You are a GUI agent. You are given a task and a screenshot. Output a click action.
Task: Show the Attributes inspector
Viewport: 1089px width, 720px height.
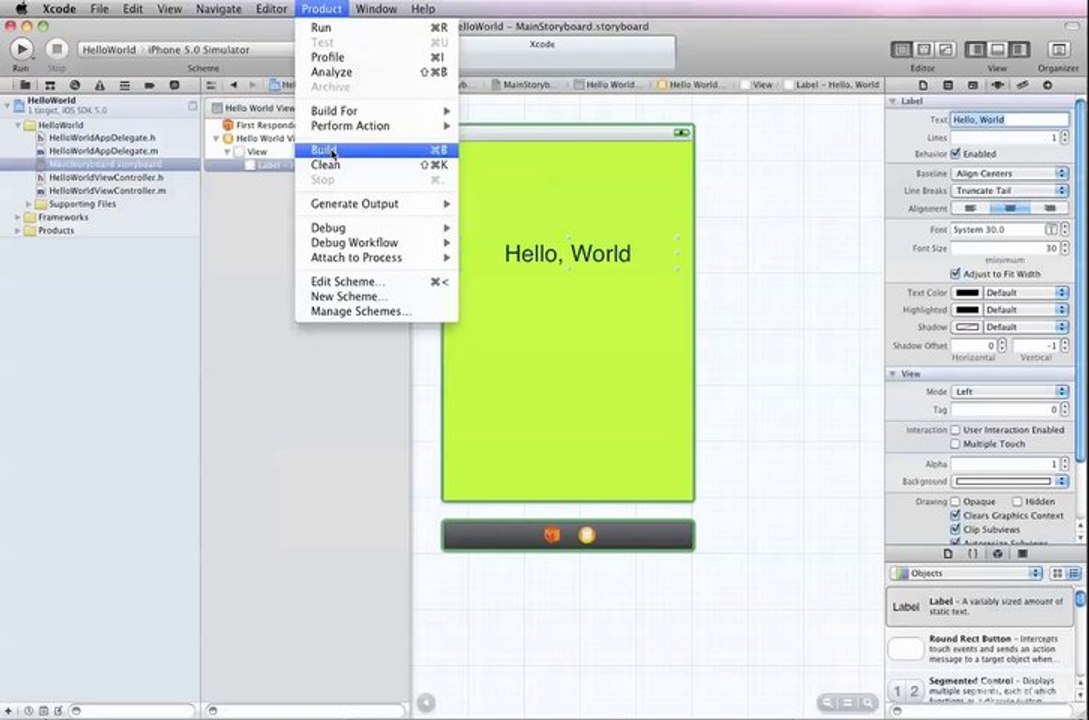(x=998, y=85)
